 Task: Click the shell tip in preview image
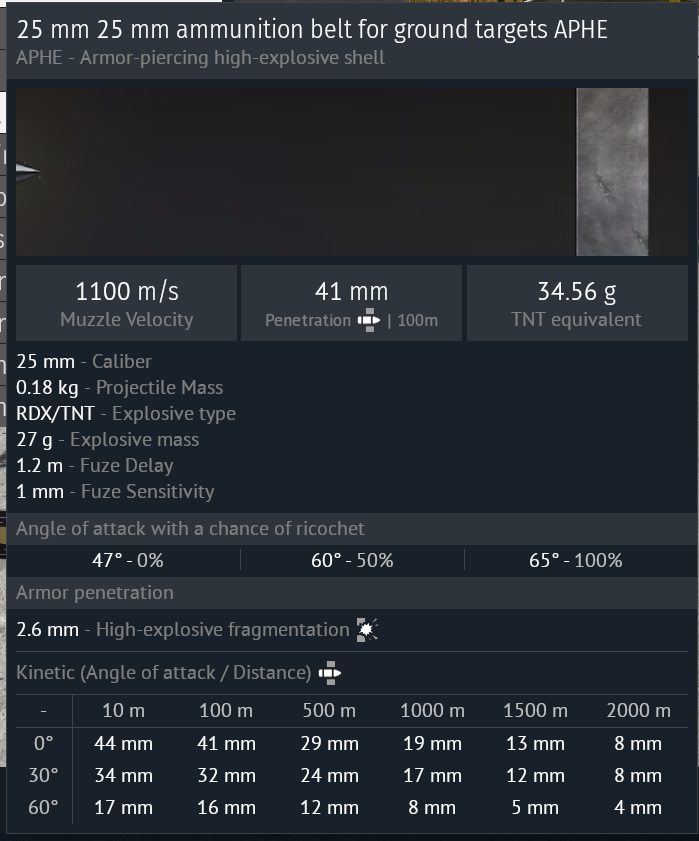[x=27, y=173]
